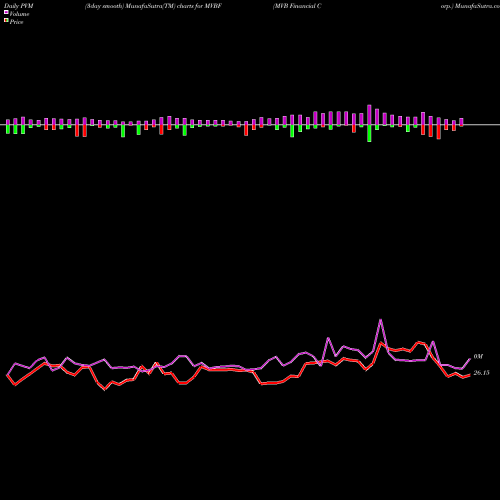Screen dimensions: 500x500
Task: Click the 'orp.) MunafaSutra.com' header text
Action: 470,6
